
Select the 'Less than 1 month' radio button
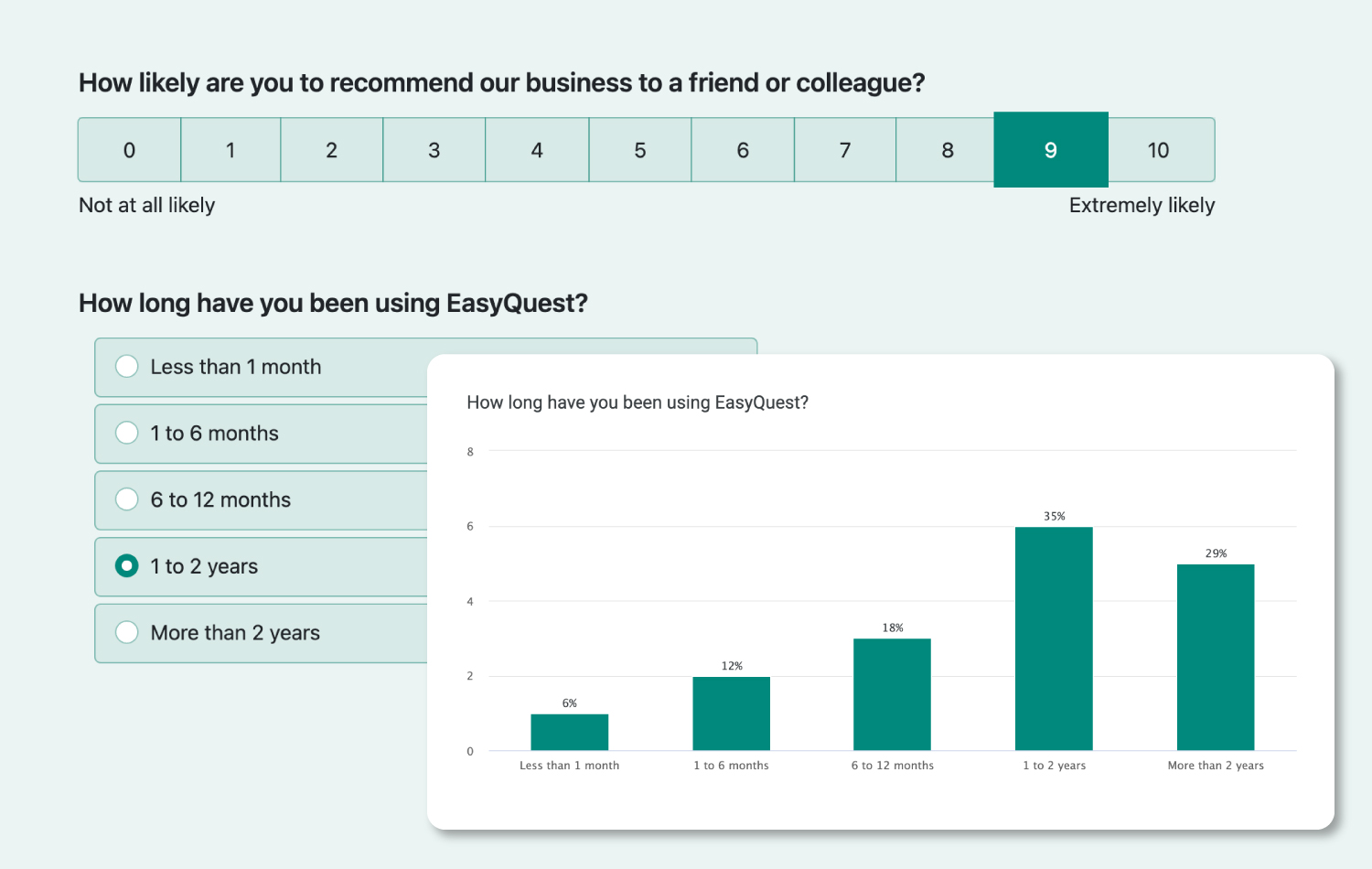point(127,366)
